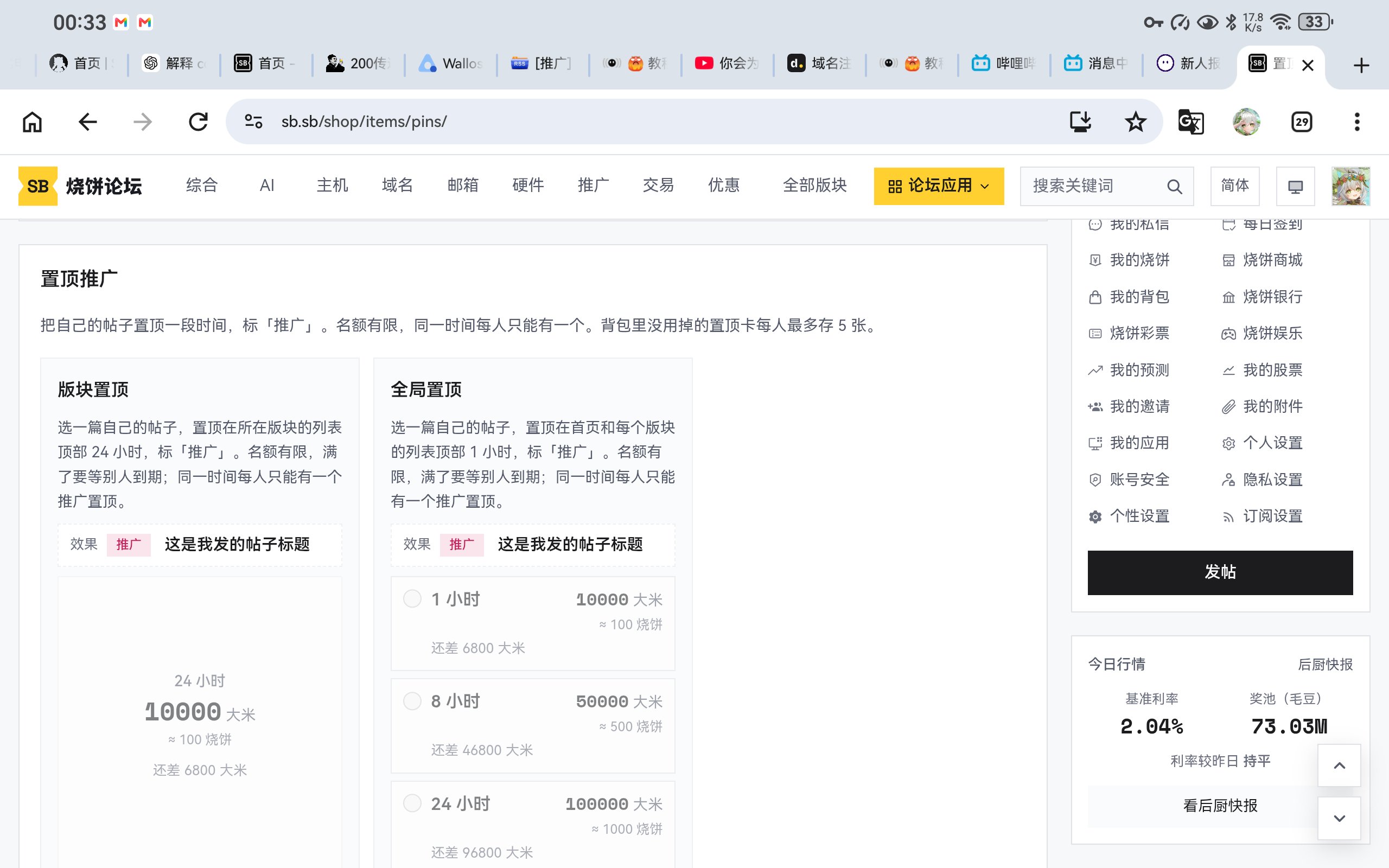Select the 8 小时 global pin option
The height and width of the screenshot is (868, 1389).
532,726
